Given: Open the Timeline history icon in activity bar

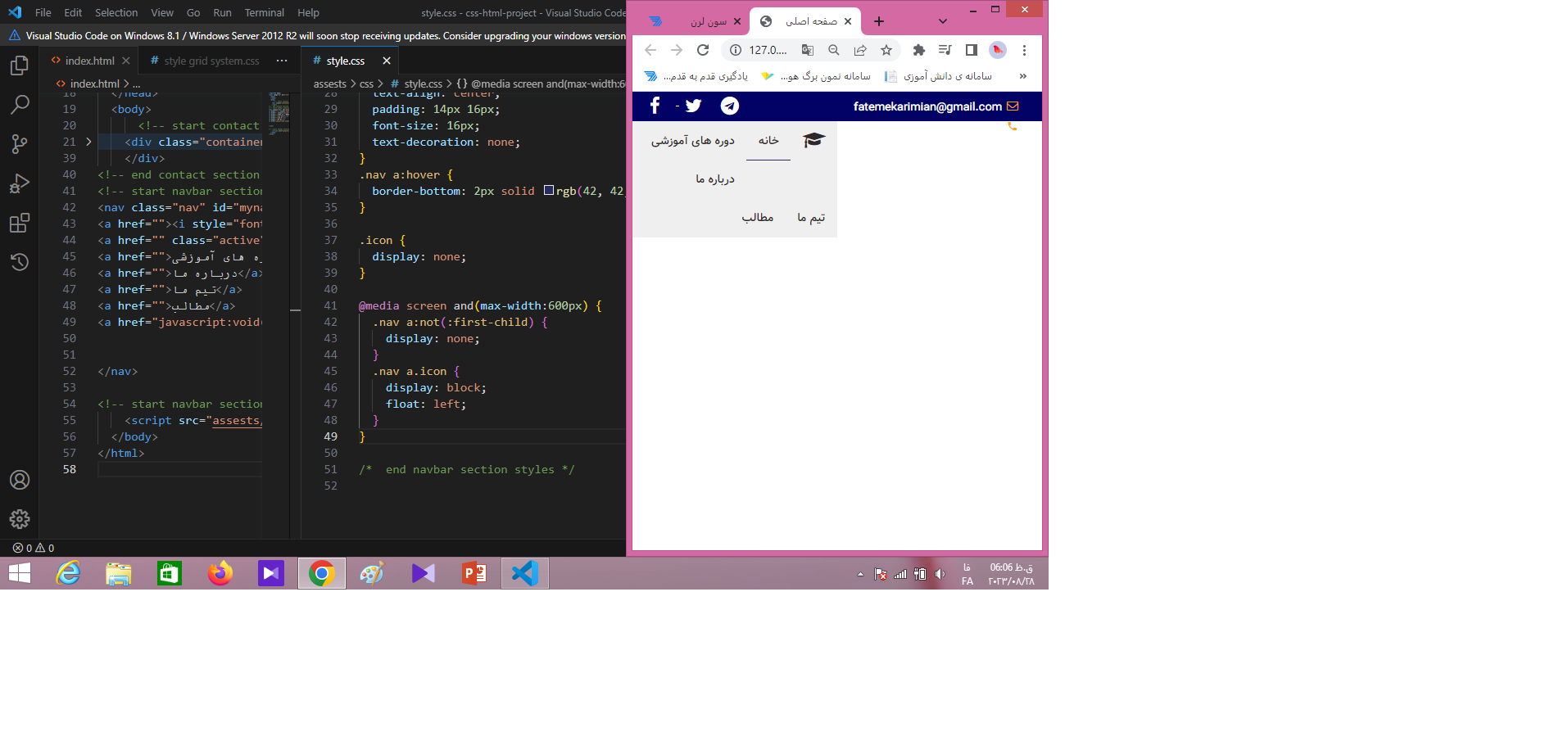Looking at the screenshot, I should click(20, 262).
